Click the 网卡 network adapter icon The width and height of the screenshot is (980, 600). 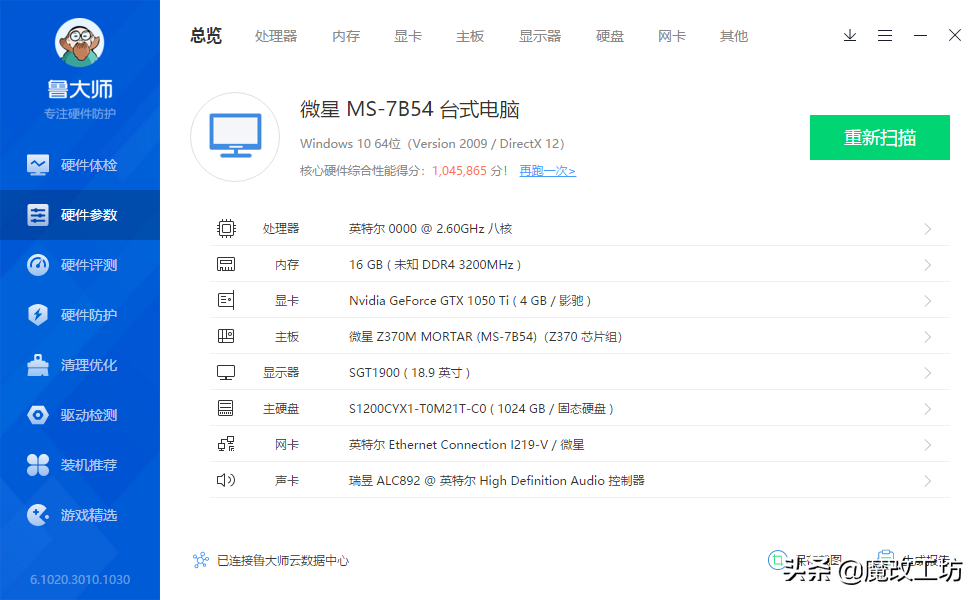point(226,444)
